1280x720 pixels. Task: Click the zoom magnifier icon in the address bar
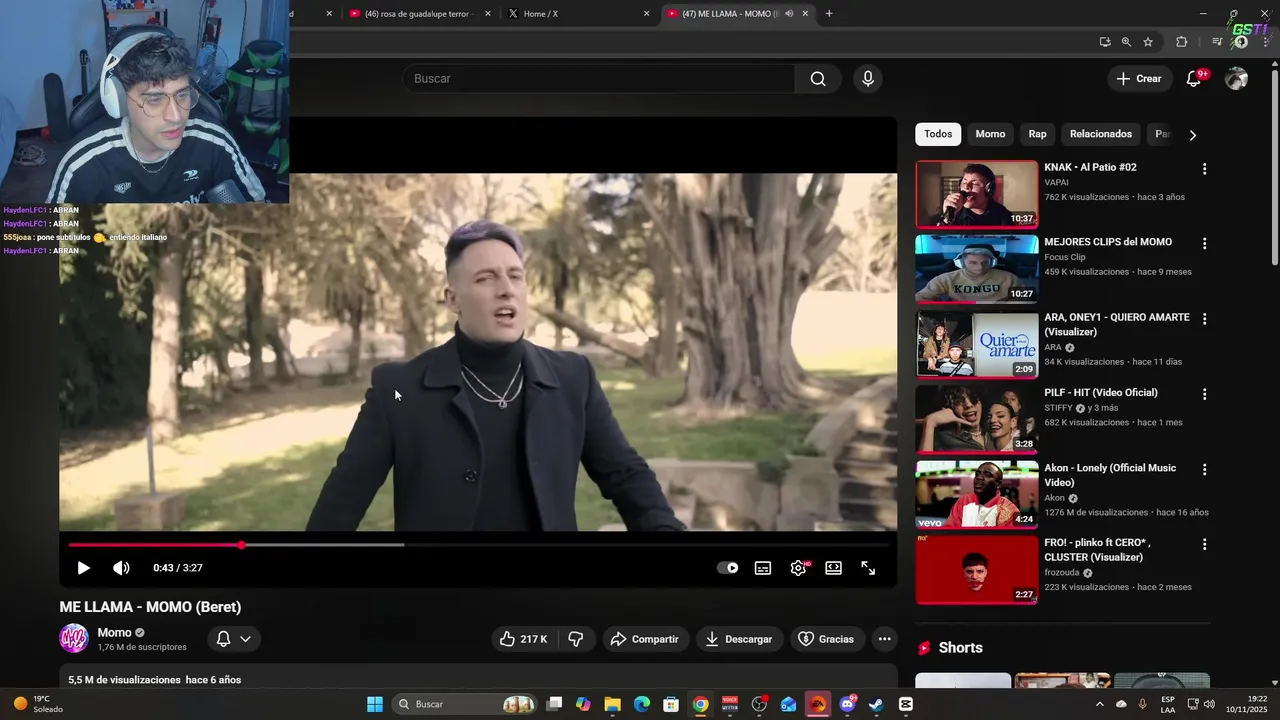(1126, 42)
